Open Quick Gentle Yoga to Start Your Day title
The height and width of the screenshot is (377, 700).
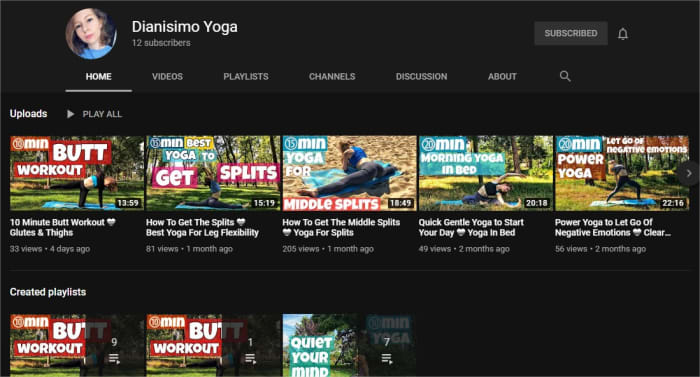click(471, 227)
